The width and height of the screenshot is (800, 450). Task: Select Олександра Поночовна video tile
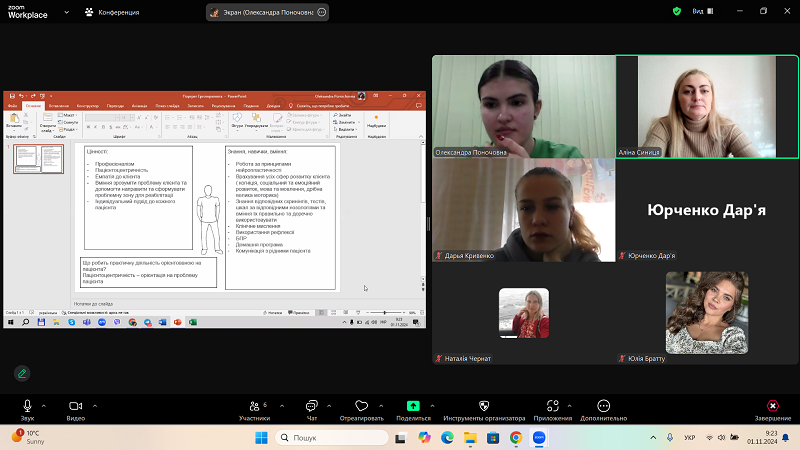pos(524,107)
